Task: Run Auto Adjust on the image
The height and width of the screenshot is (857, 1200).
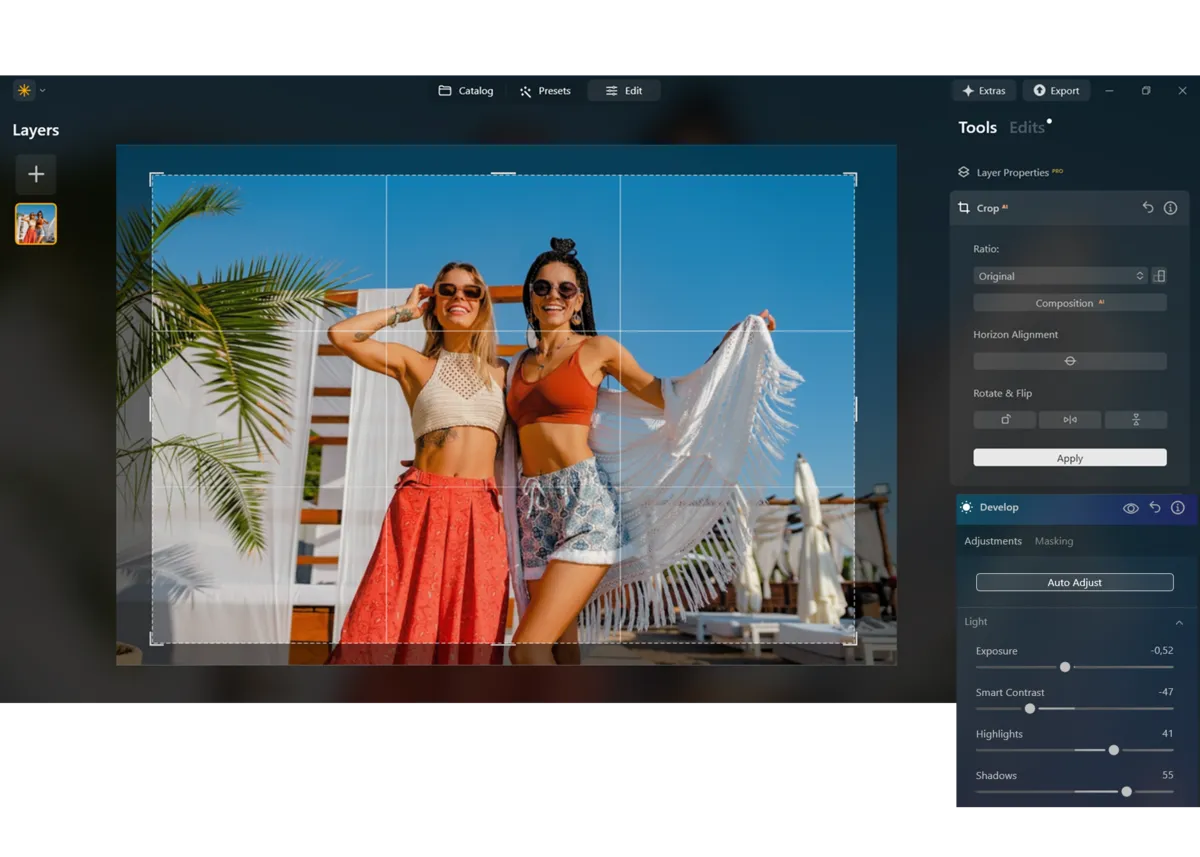Action: coord(1074,581)
